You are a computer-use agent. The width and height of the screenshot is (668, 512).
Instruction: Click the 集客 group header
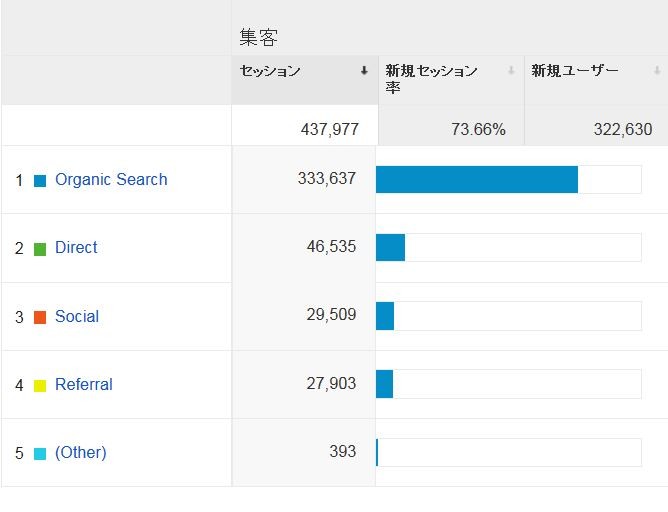[x=259, y=37]
